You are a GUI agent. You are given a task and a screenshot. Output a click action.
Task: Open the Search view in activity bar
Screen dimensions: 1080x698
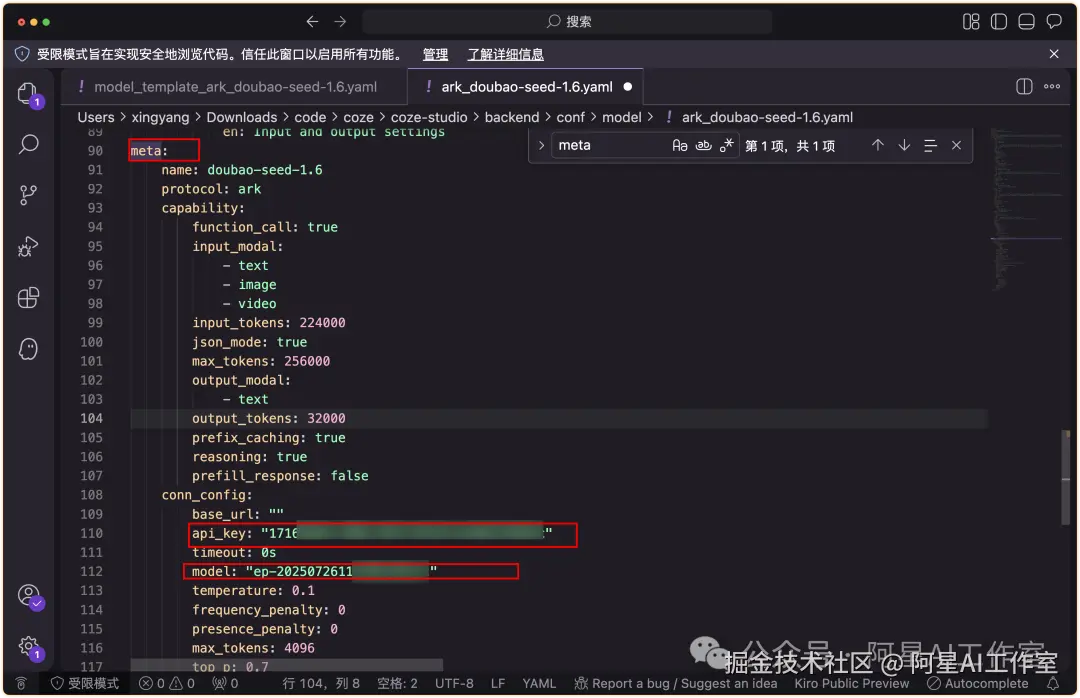pos(28,144)
